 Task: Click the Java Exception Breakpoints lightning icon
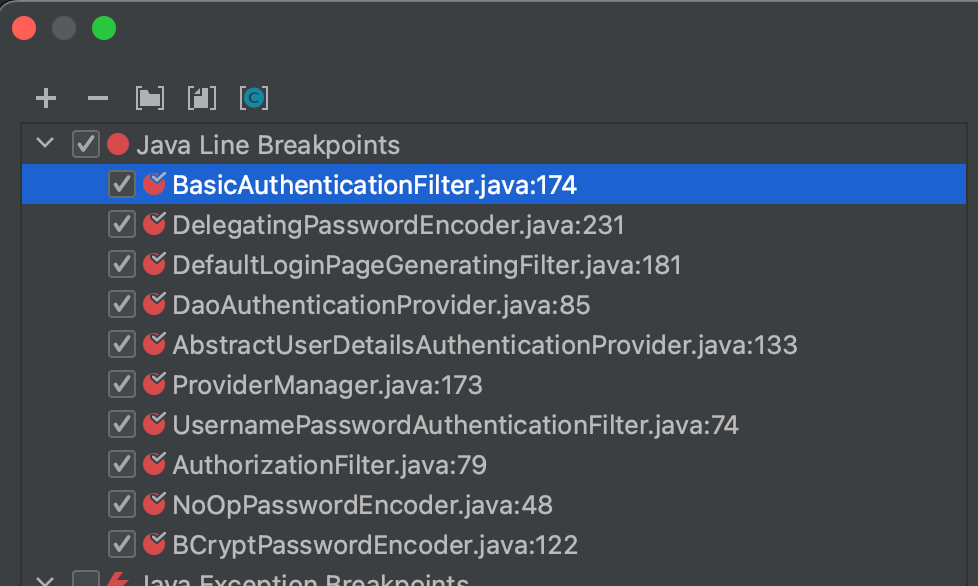point(118,579)
